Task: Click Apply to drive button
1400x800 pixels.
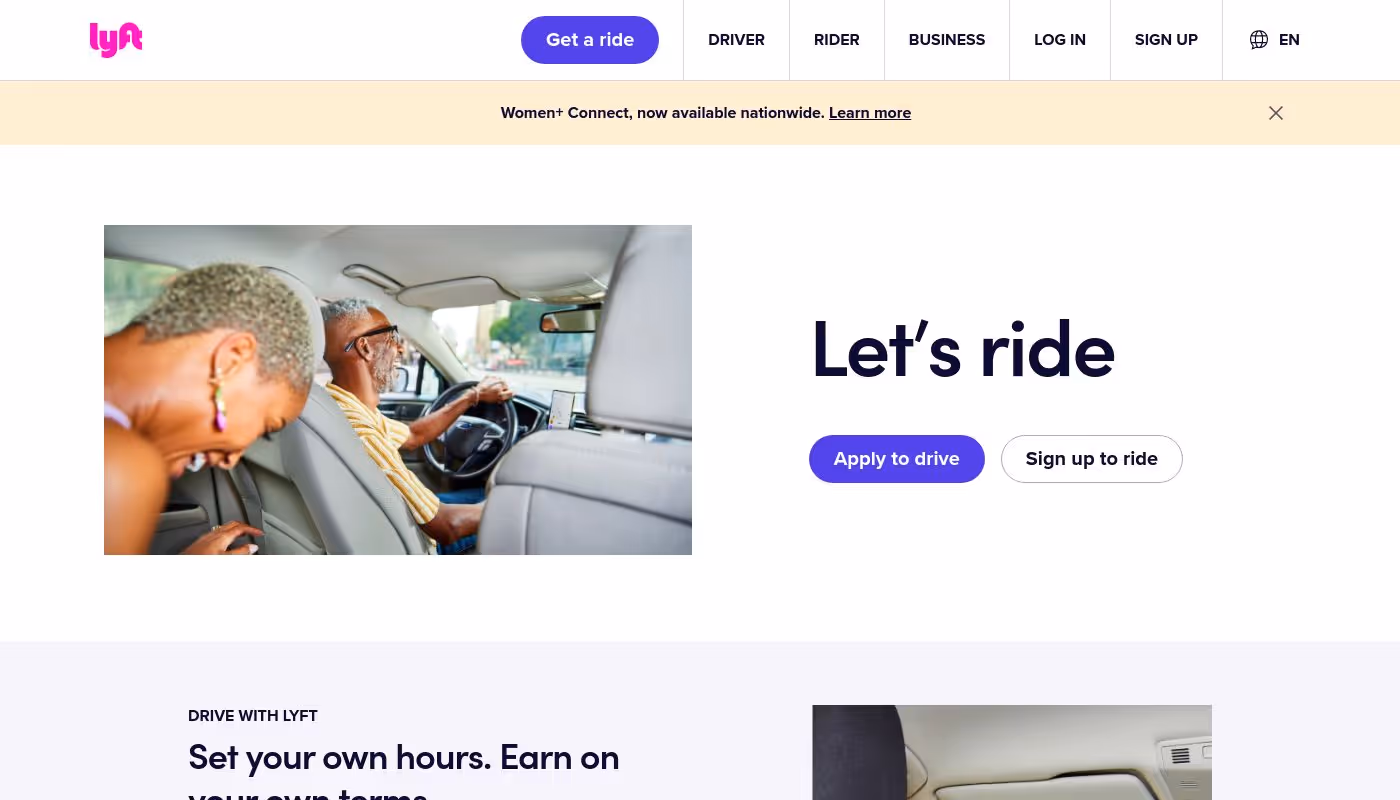Action: (897, 459)
